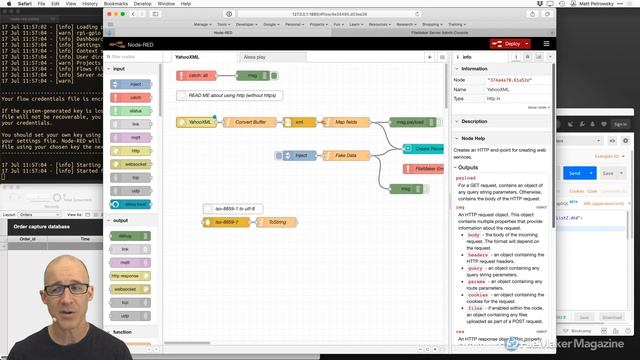Trigger the Inject node's button
Image resolution: width=640 pixels, height=360 pixels.
point(279,156)
